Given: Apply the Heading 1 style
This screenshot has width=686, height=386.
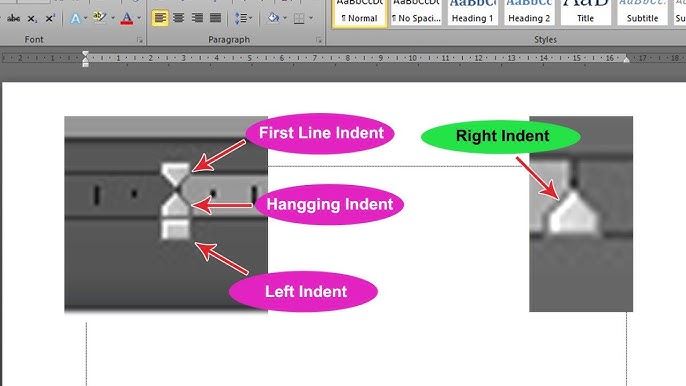Looking at the screenshot, I should [x=472, y=13].
